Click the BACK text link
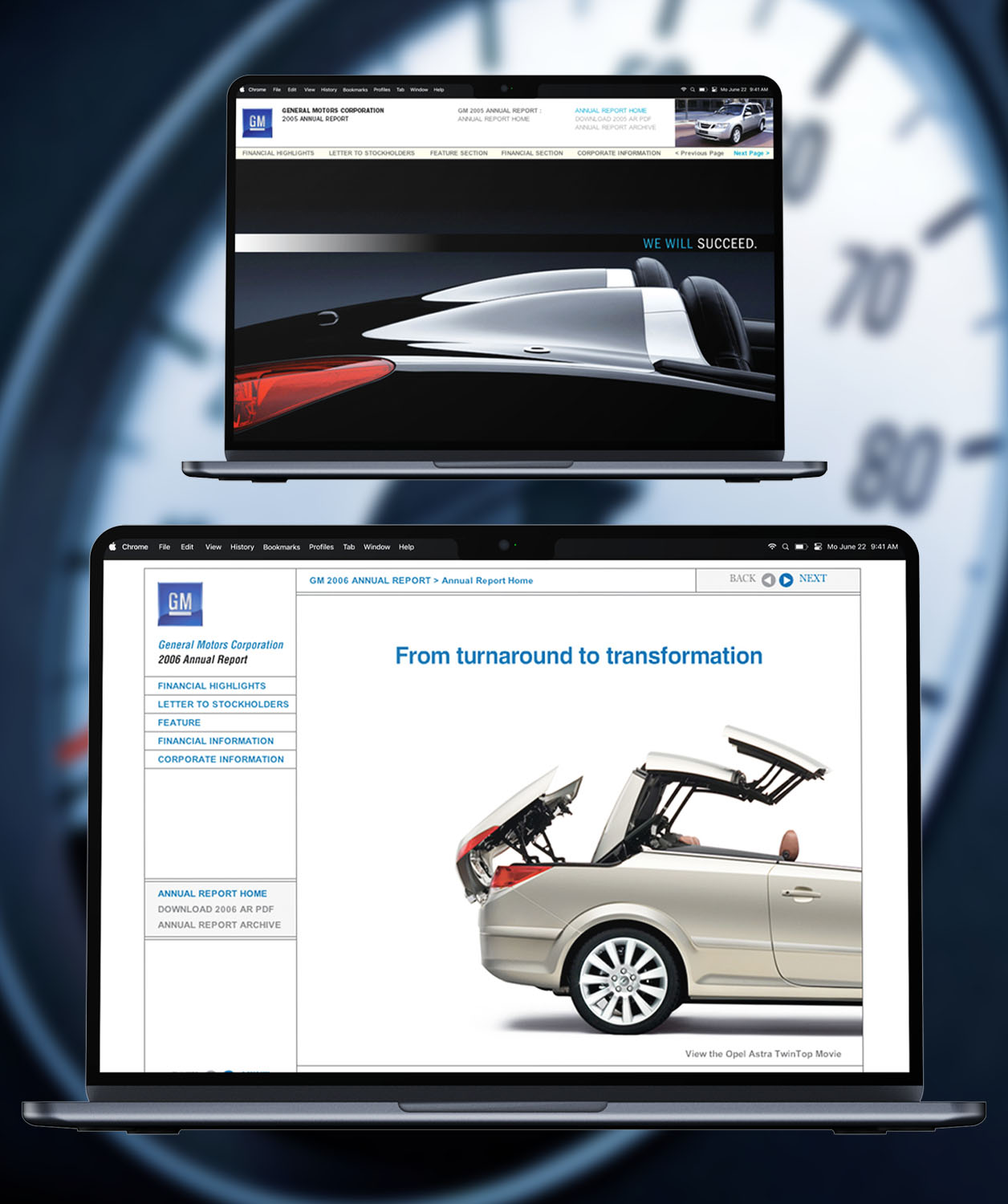This screenshot has height=1204, width=1008. pos(742,579)
